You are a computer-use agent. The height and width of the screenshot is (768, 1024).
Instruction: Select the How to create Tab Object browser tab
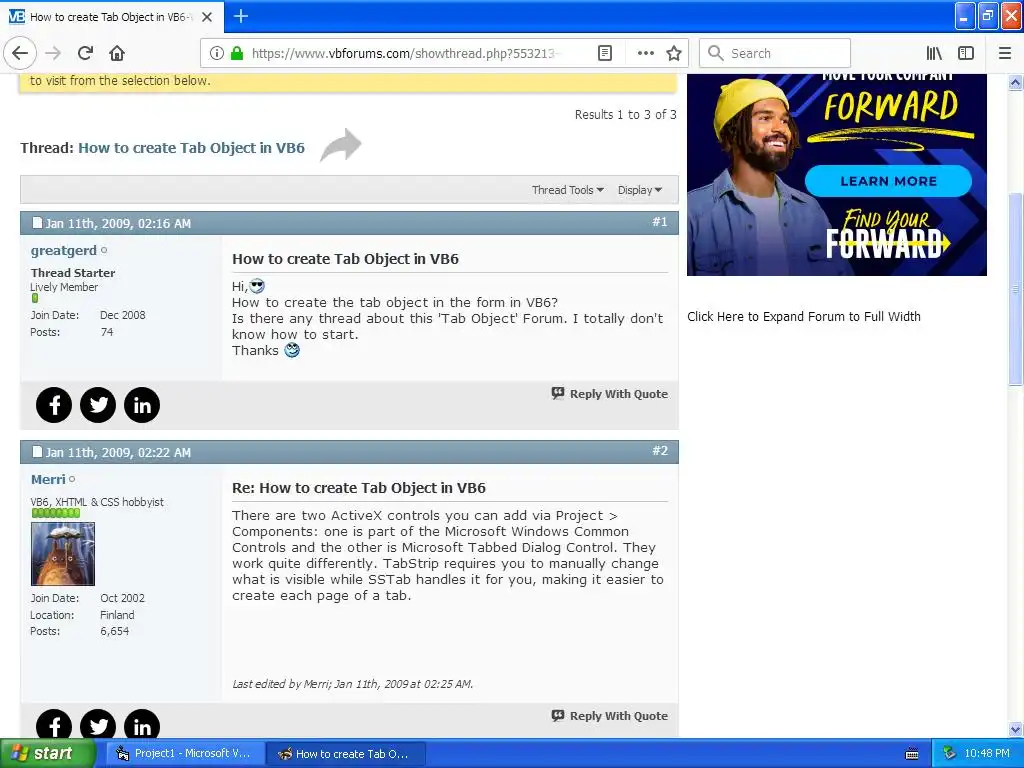click(x=111, y=17)
